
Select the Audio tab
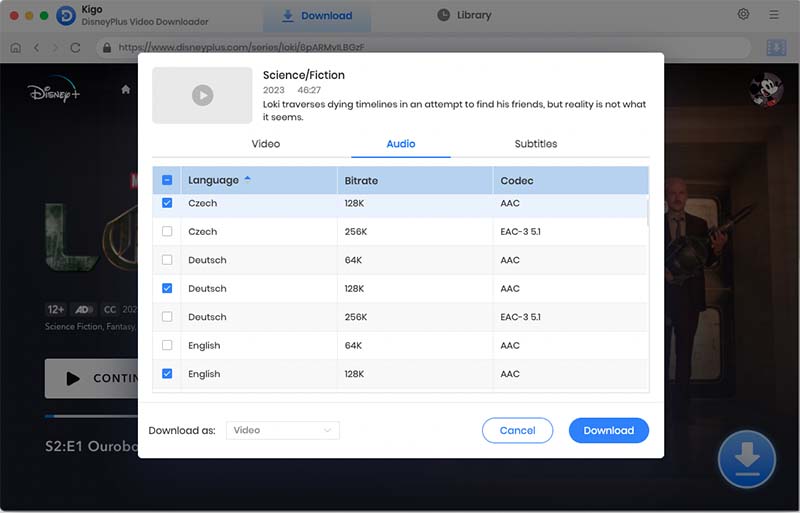click(x=401, y=144)
